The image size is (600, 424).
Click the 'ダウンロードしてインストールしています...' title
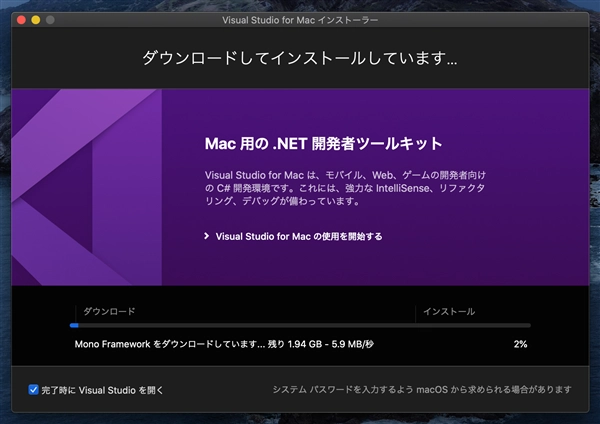[300, 58]
